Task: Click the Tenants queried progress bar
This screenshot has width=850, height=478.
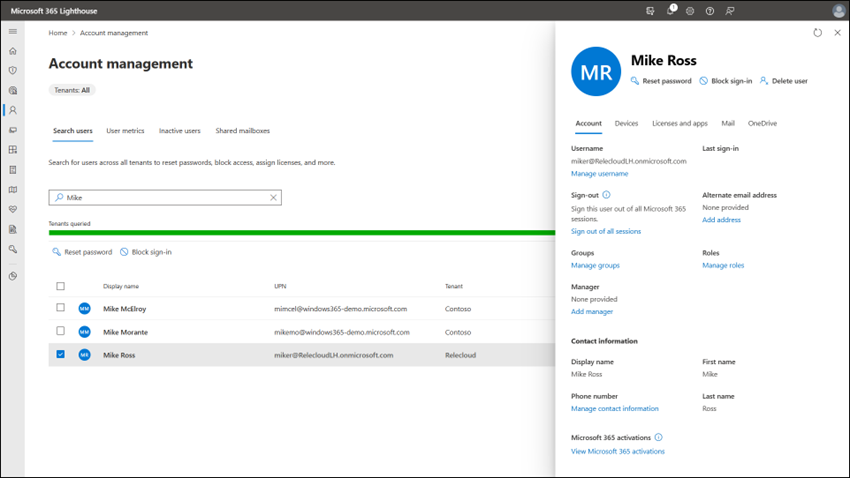Action: click(x=301, y=232)
